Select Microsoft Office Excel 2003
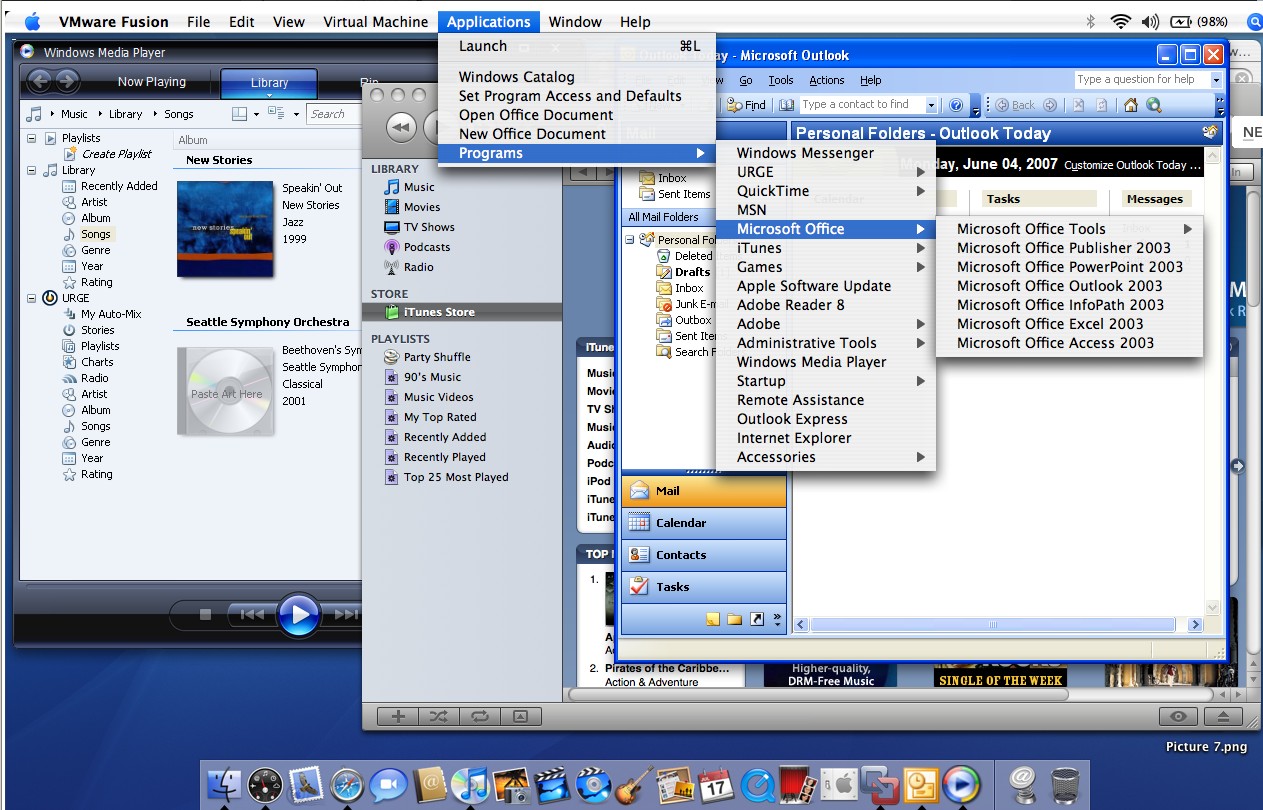1263x810 pixels. [x=1069, y=324]
